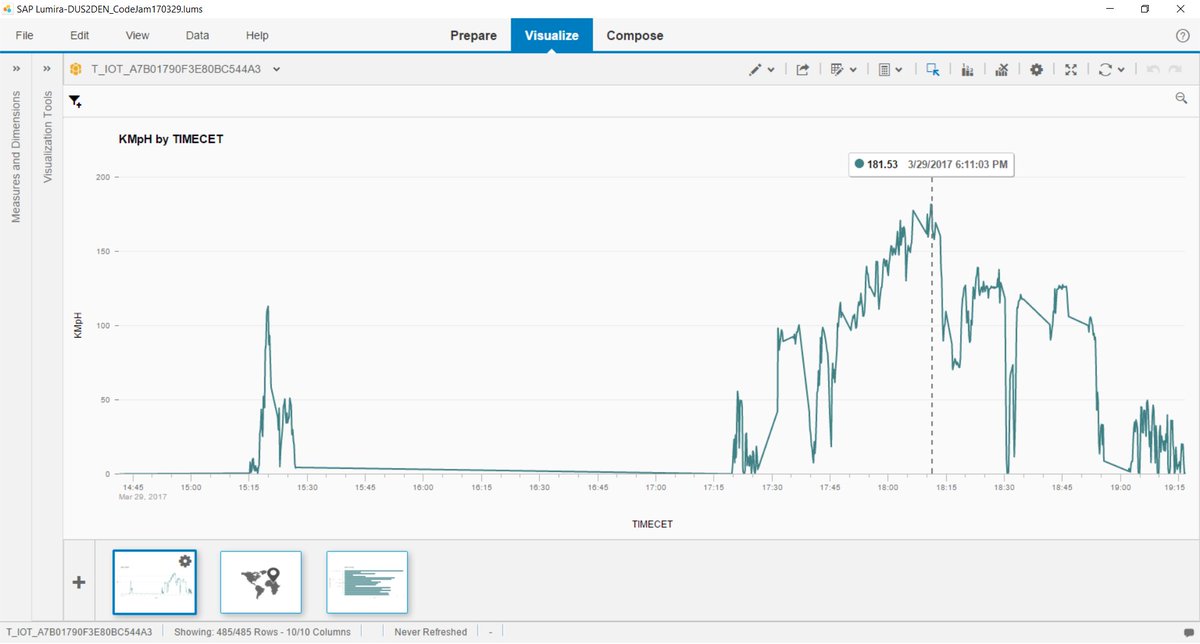Click the help question mark icon

click(1182, 36)
